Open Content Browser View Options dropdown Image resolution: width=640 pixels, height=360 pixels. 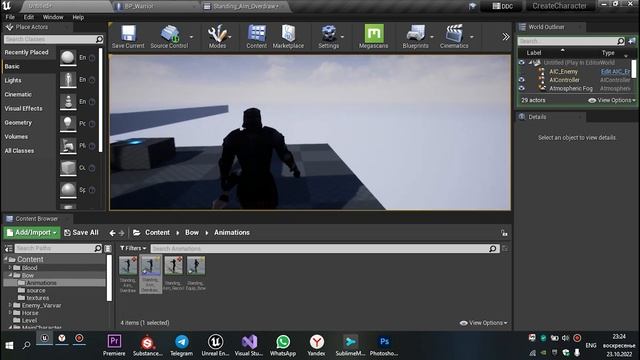click(x=484, y=323)
